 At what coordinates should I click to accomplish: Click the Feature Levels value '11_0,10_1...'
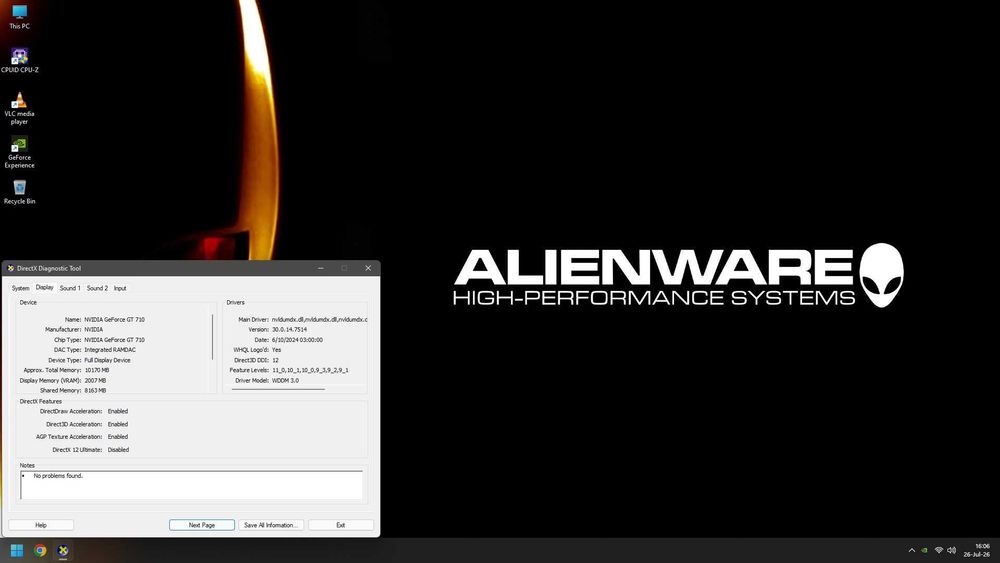tap(310, 370)
